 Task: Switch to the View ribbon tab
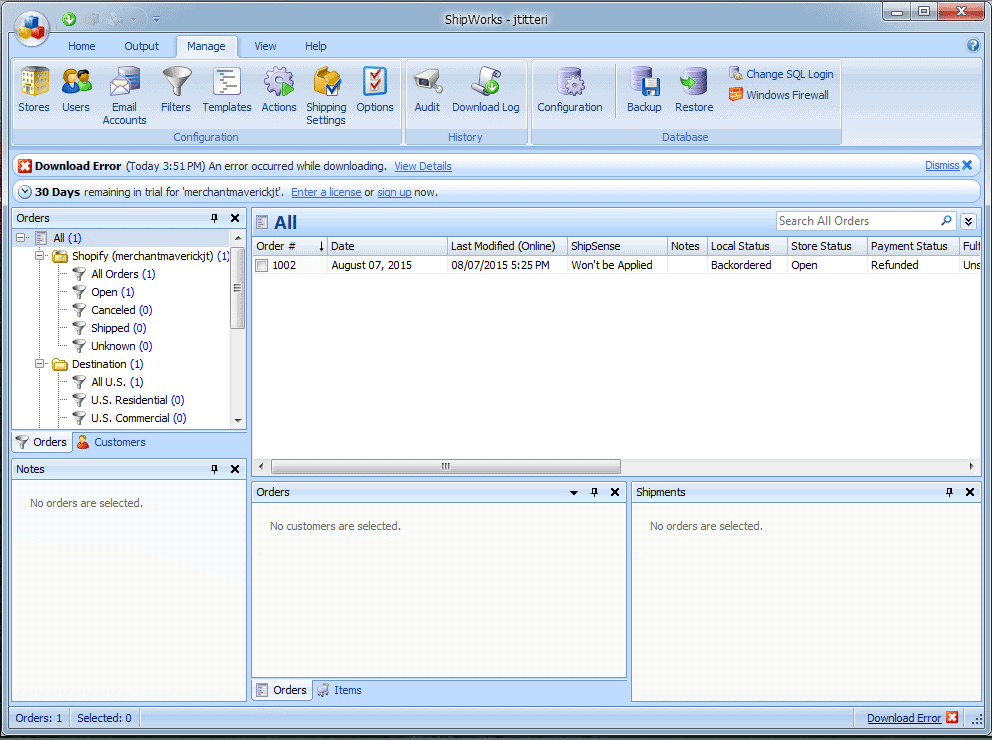pos(265,46)
